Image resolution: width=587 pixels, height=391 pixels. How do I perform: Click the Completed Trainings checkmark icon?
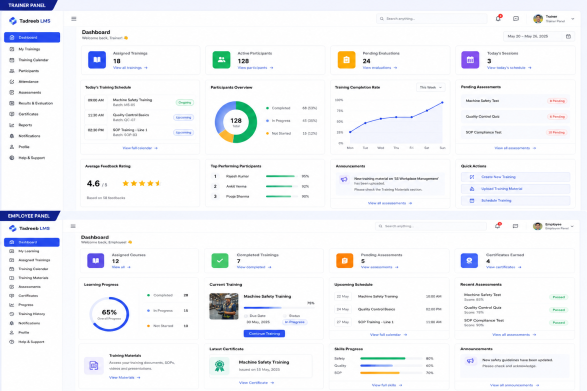(x=220, y=261)
